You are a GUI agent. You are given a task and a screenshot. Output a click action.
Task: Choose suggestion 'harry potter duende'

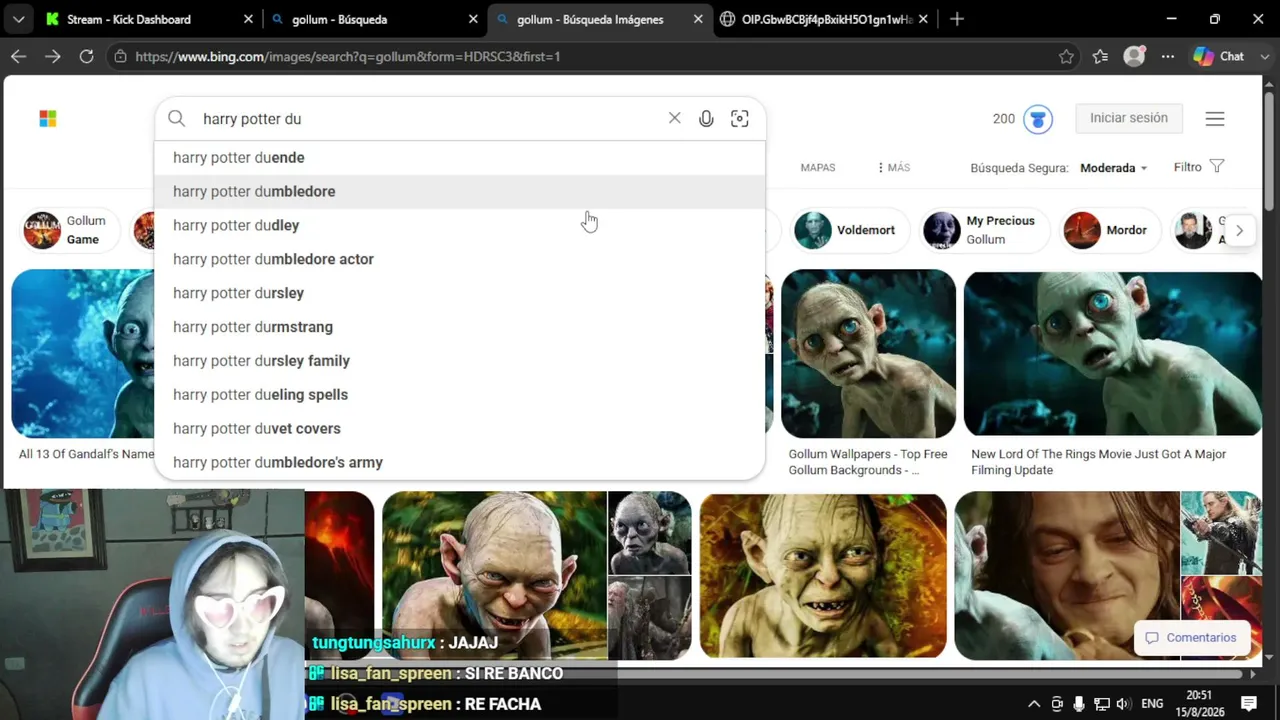coord(460,158)
